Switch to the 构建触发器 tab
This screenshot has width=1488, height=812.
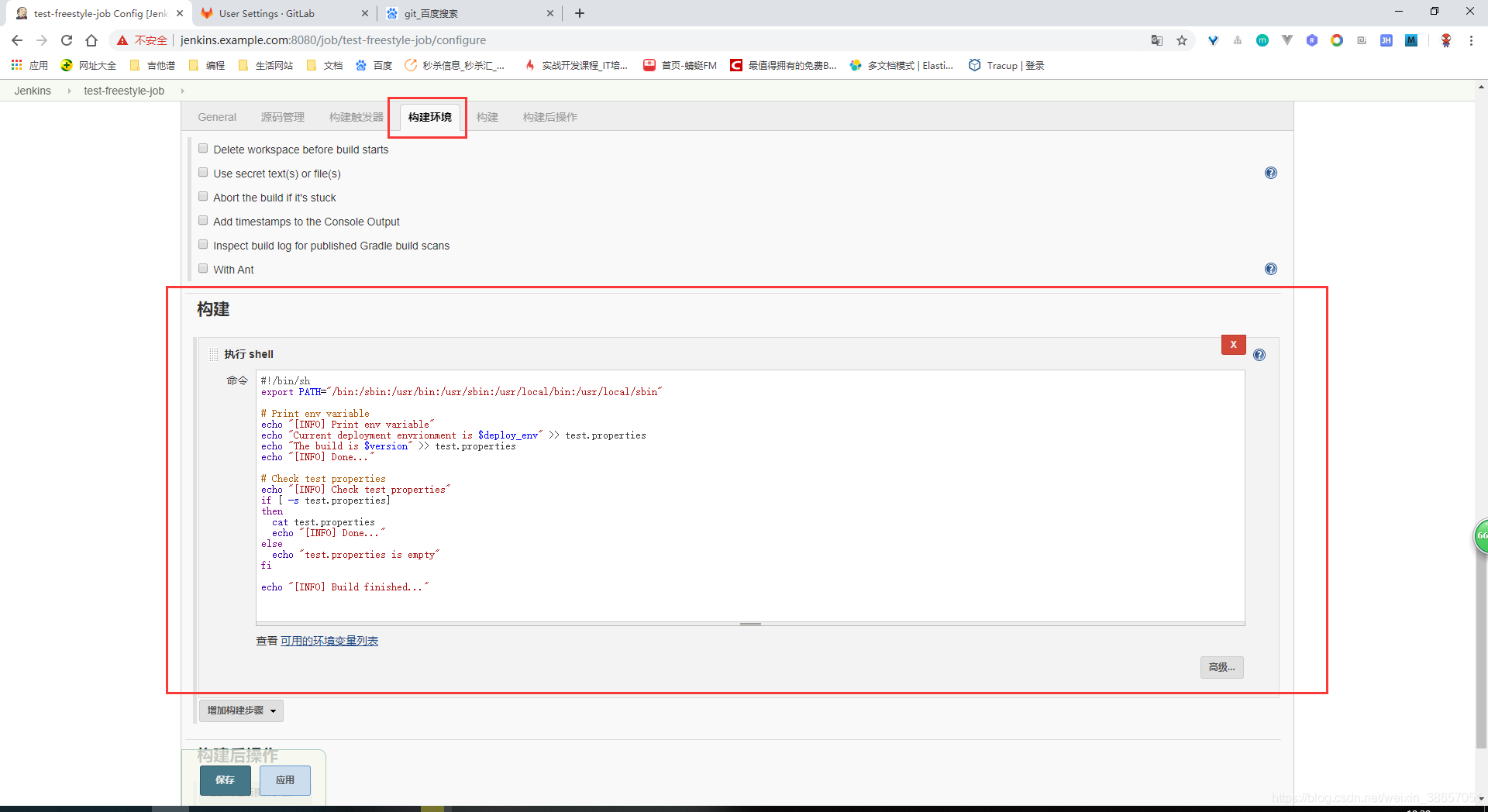[356, 117]
